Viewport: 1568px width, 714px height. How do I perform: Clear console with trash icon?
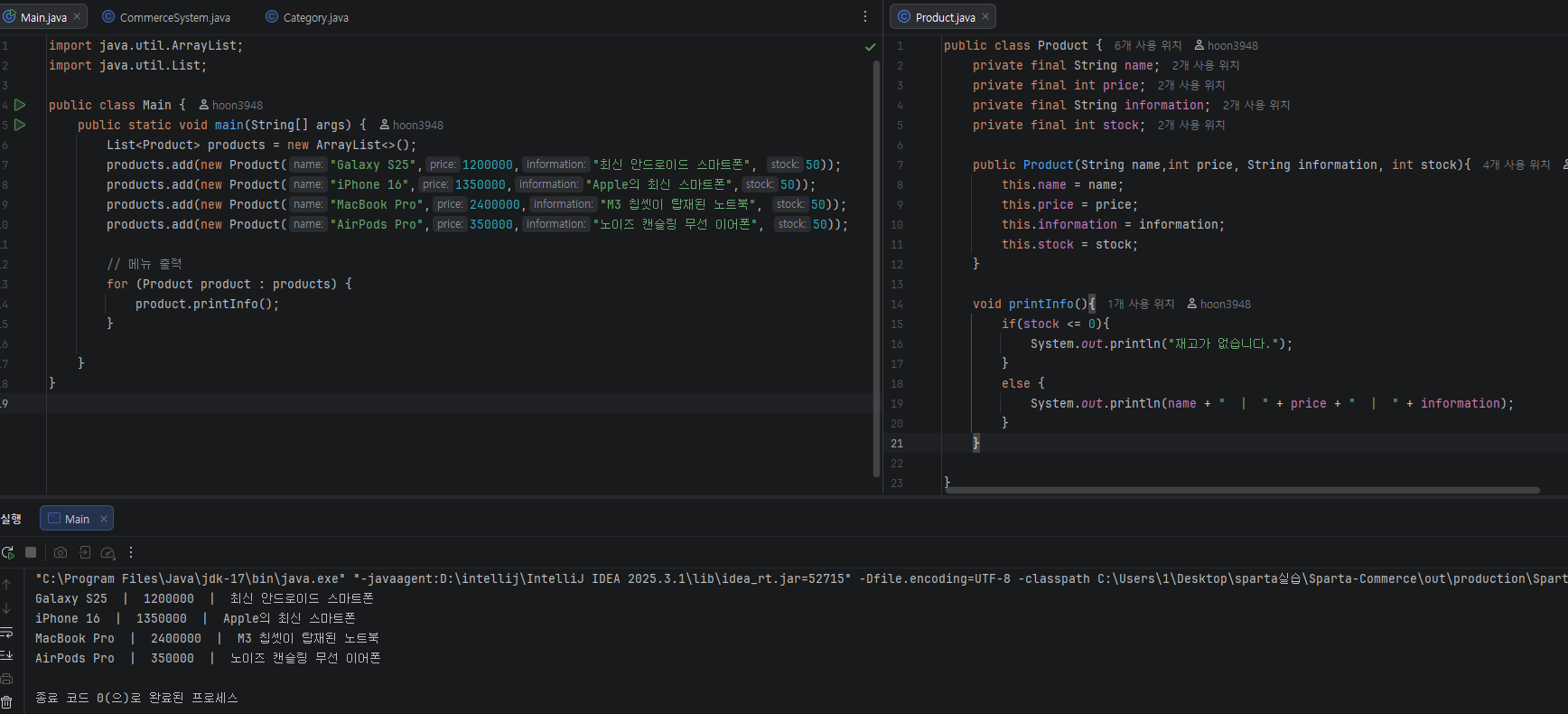click(x=6, y=702)
